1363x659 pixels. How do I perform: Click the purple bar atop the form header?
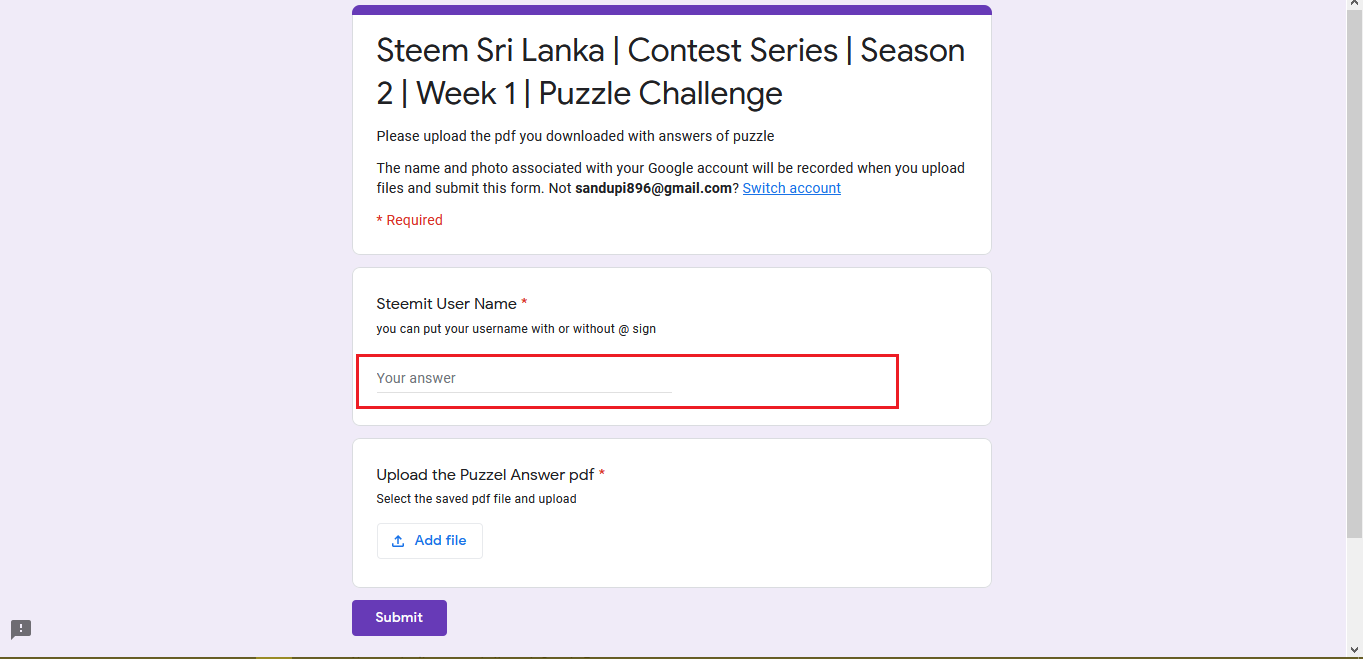(x=671, y=10)
